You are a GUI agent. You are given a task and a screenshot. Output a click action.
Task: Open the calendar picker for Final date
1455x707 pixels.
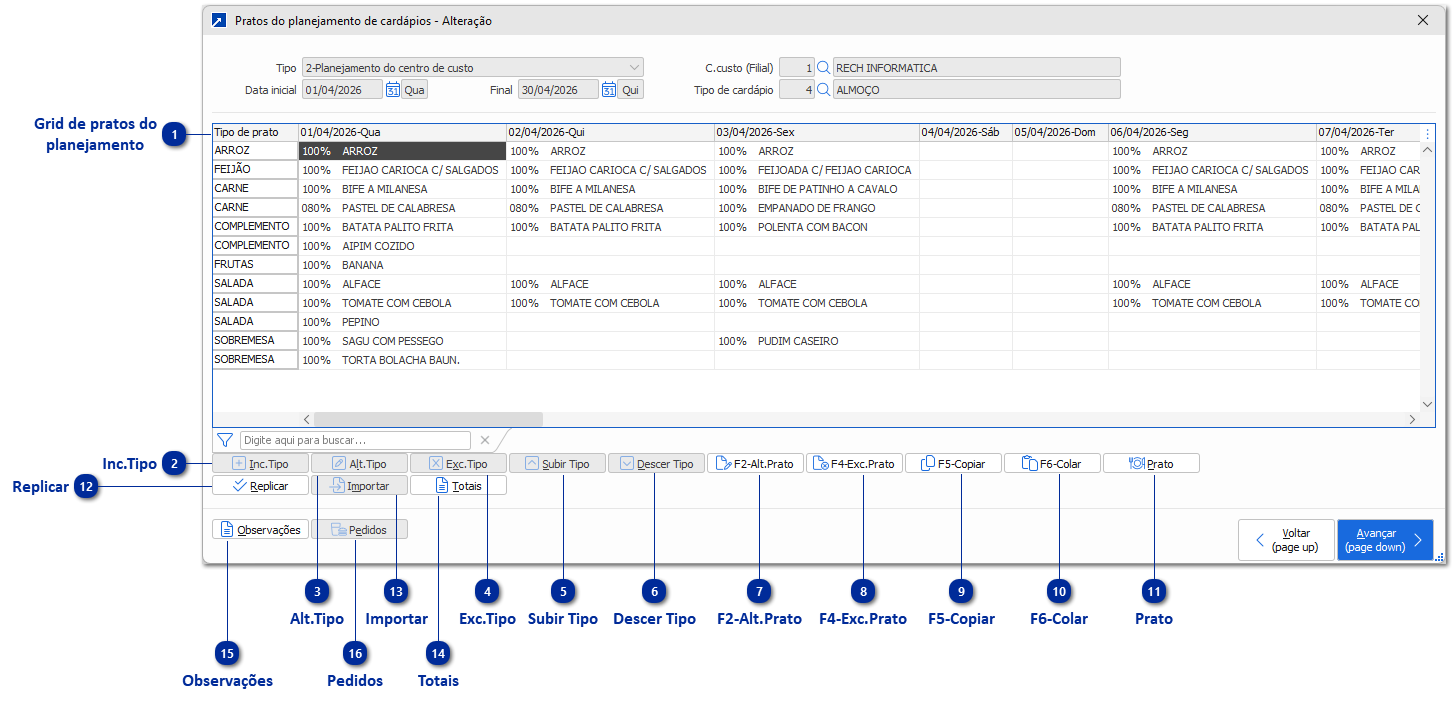(608, 90)
